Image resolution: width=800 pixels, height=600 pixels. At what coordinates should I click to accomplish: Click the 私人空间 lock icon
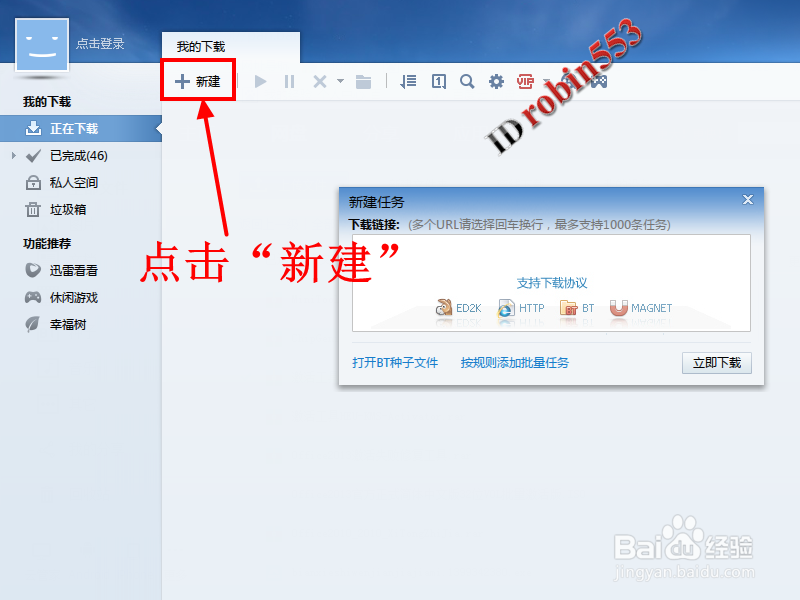33,182
